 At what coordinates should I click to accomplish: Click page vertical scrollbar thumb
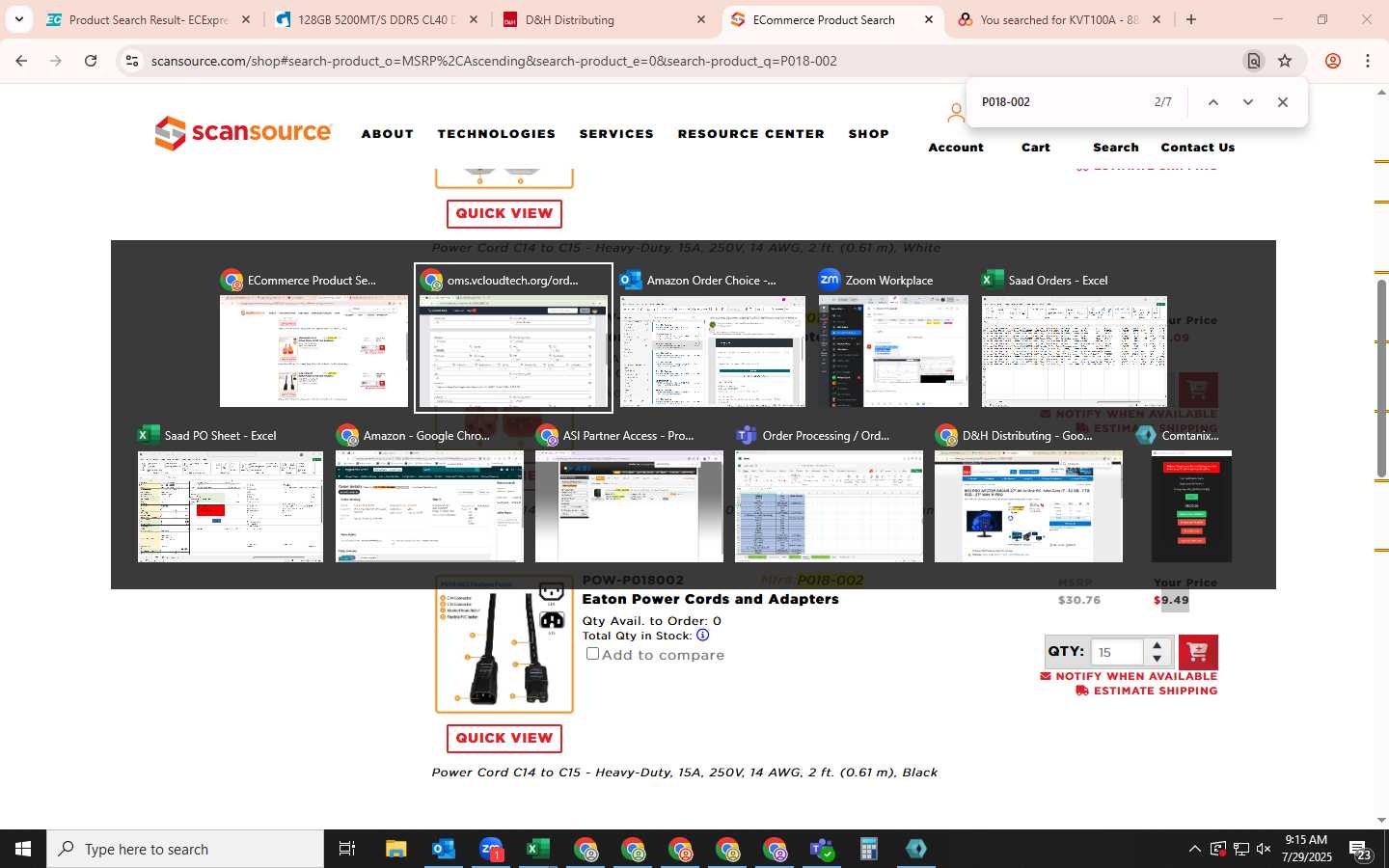1381,378
